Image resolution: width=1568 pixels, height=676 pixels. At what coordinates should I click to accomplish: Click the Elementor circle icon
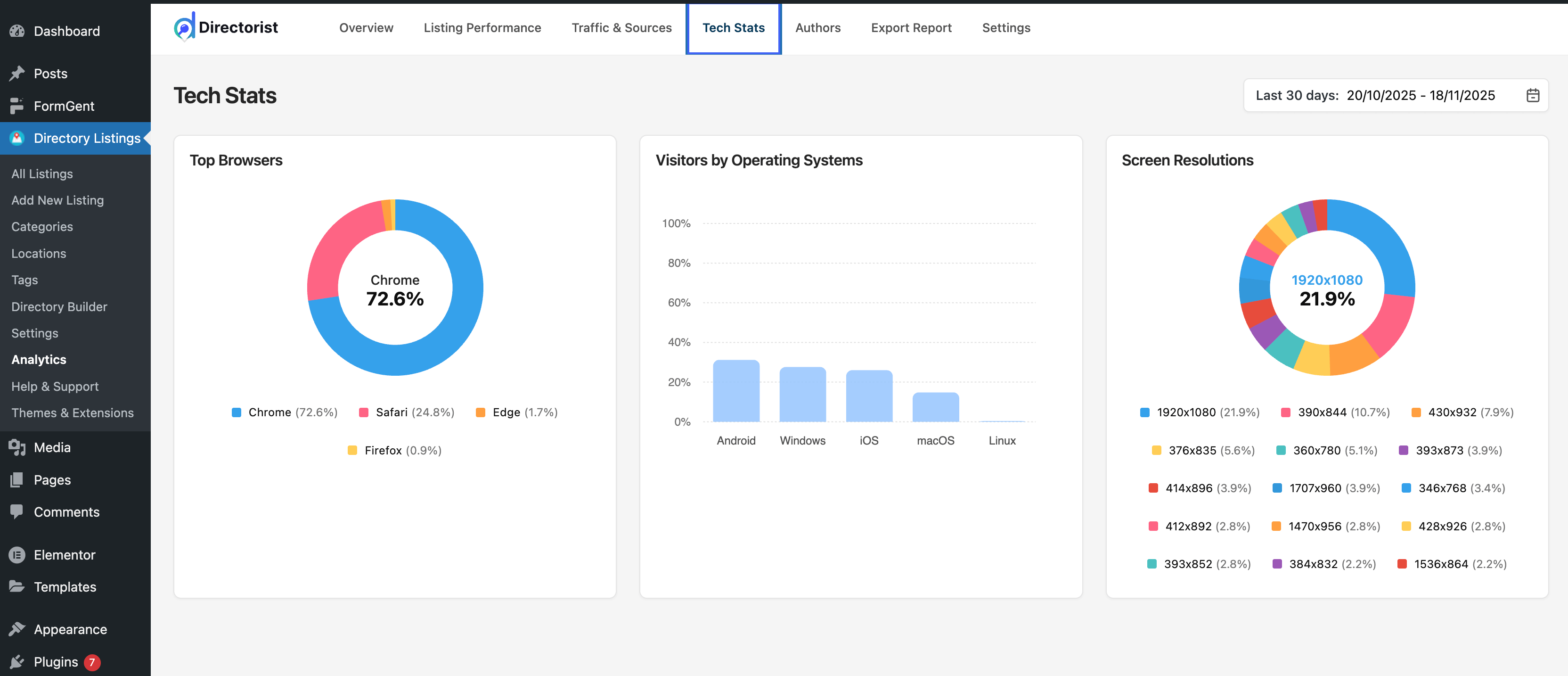[x=17, y=555]
